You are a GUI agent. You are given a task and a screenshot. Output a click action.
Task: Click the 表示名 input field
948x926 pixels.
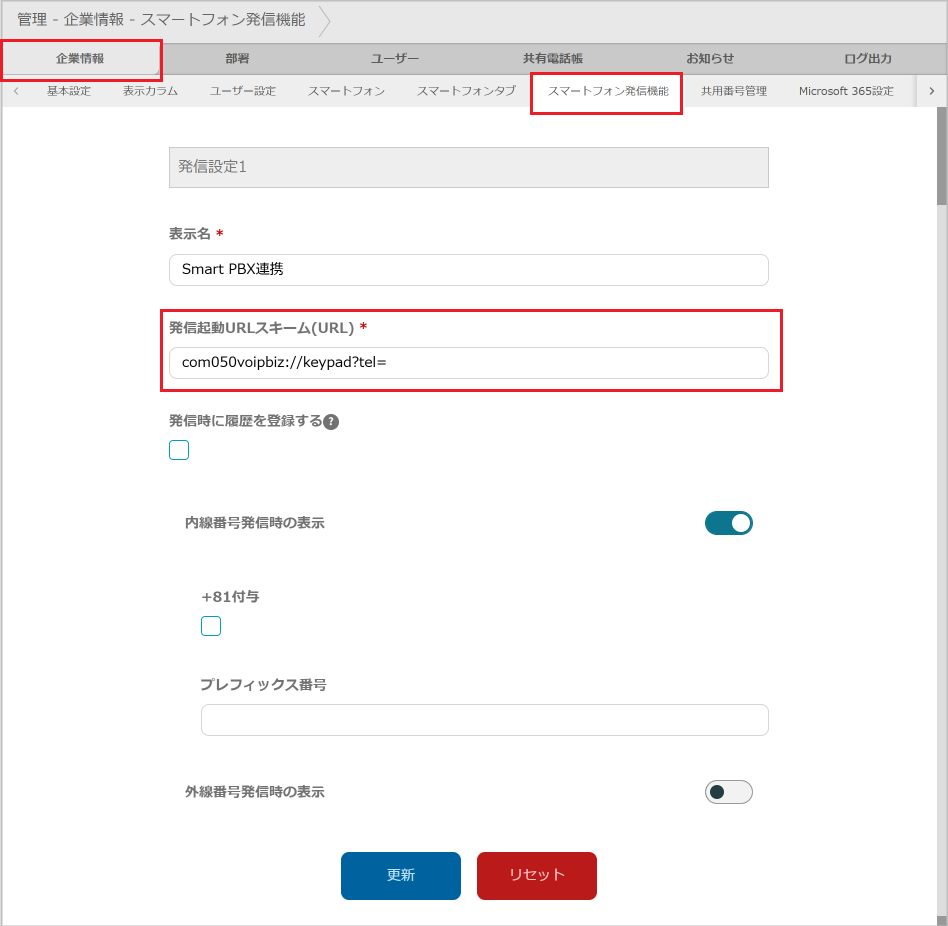click(468, 270)
